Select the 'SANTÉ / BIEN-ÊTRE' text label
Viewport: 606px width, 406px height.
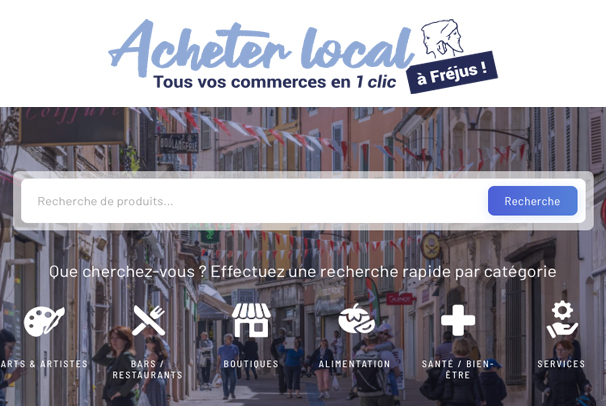(x=458, y=369)
